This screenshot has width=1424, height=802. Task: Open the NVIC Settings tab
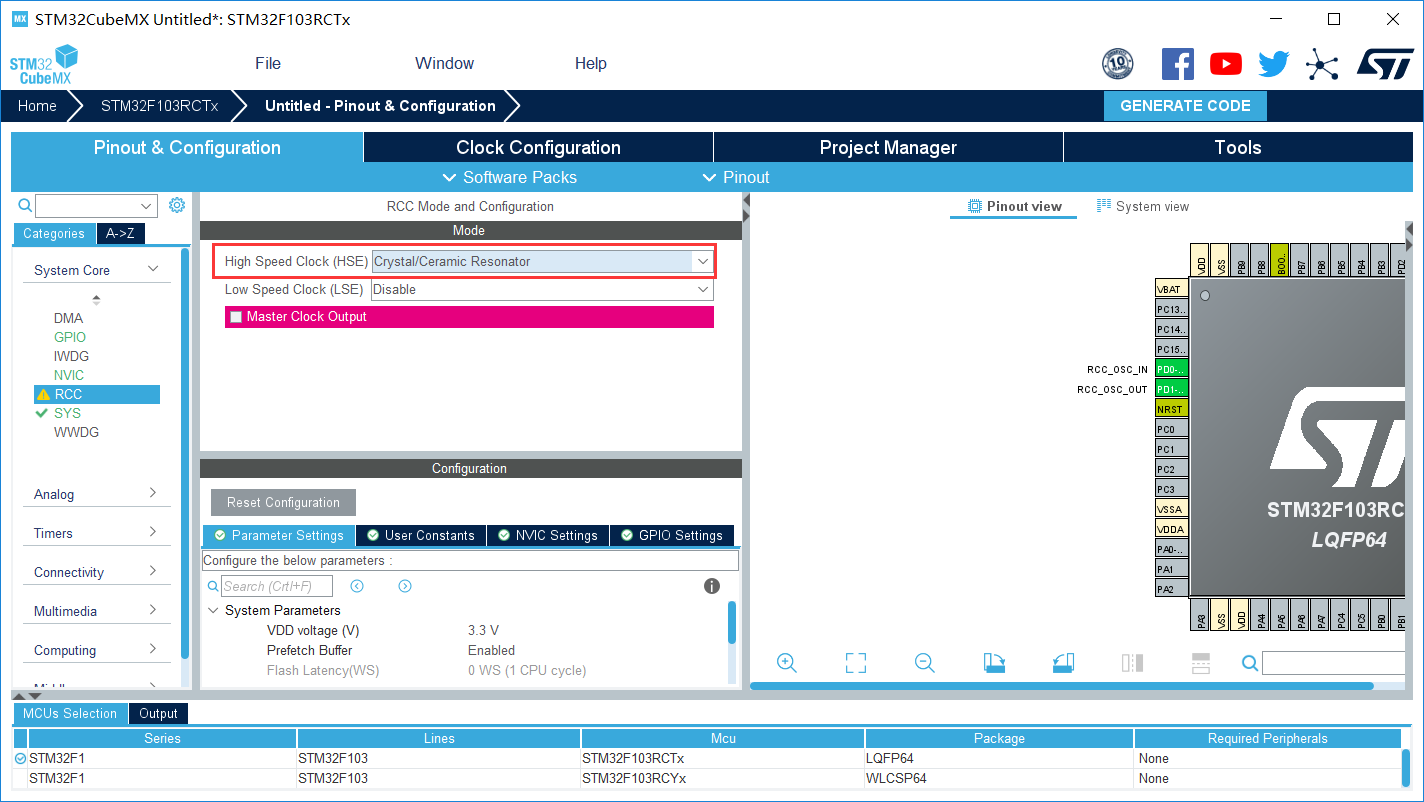click(x=548, y=535)
